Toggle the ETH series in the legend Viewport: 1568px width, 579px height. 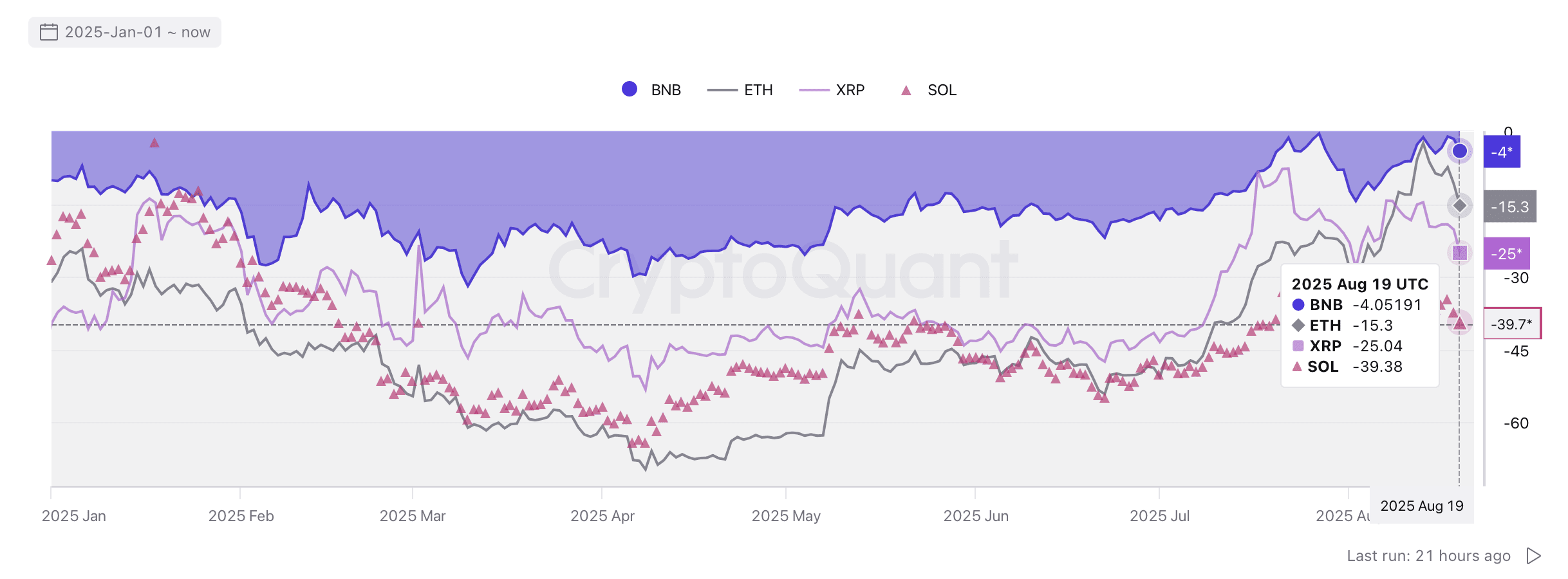758,90
